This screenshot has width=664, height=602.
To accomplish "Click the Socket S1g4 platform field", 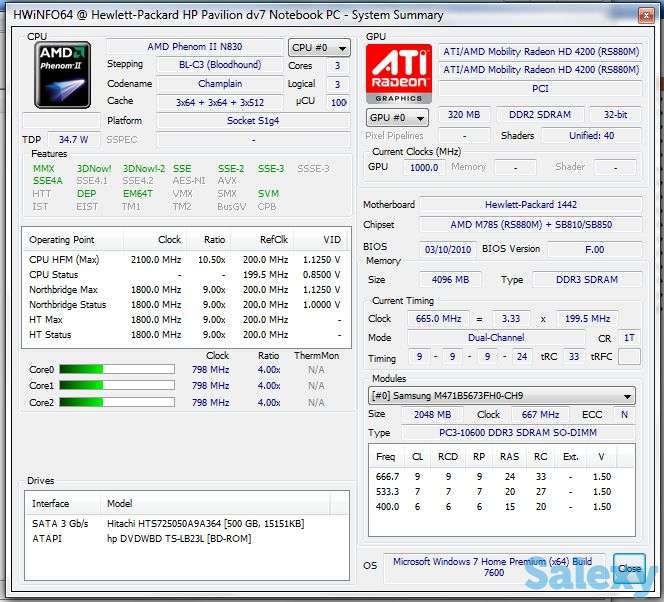I will pyautogui.click(x=255, y=120).
